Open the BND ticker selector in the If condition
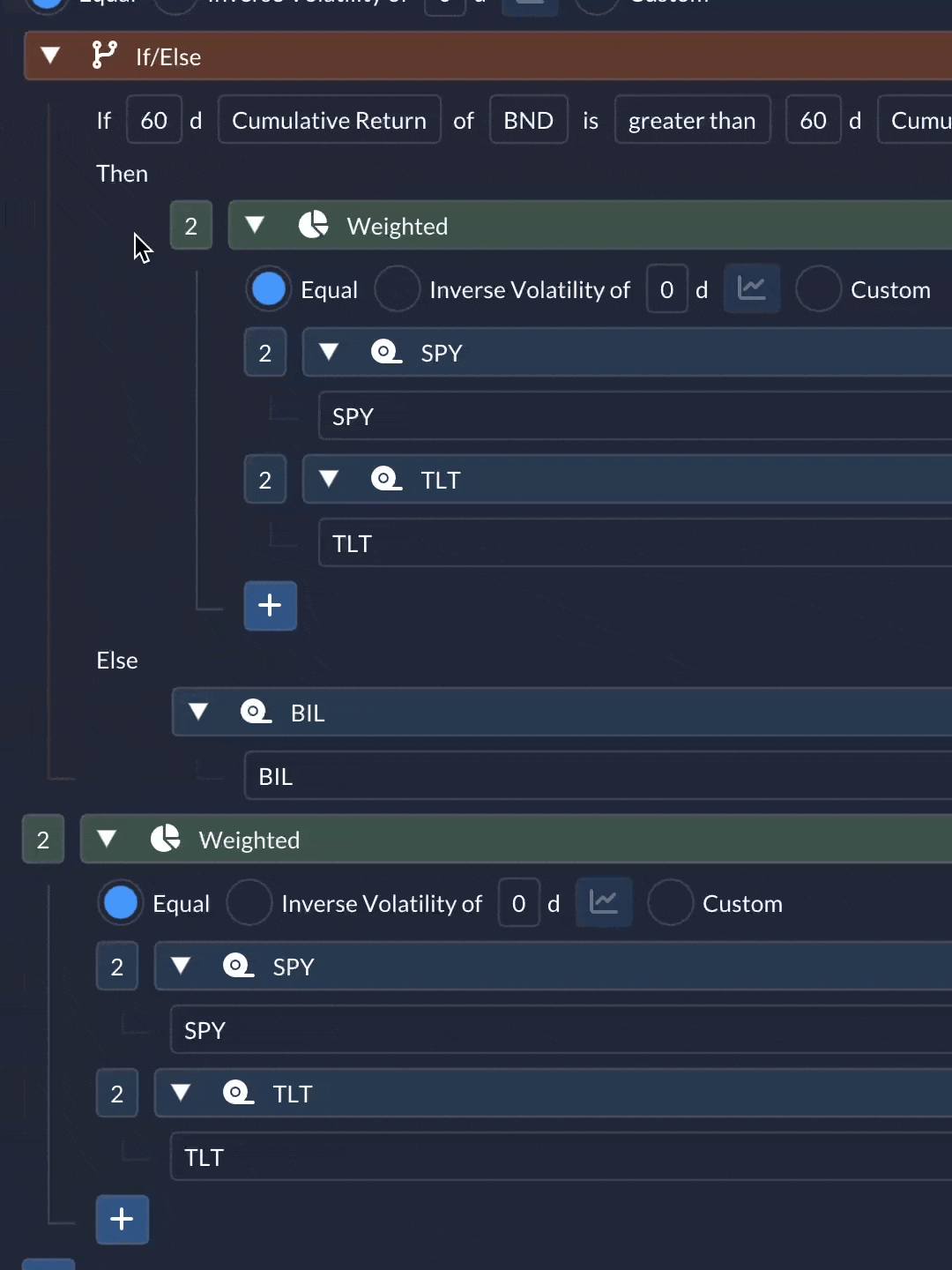The height and width of the screenshot is (1270, 952). tap(528, 120)
